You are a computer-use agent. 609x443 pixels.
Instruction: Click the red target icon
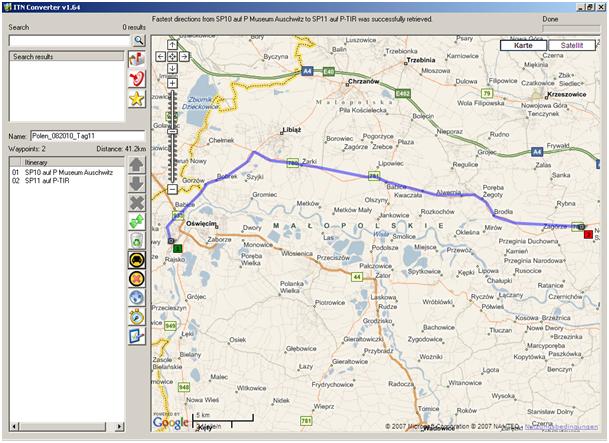click(x=137, y=79)
